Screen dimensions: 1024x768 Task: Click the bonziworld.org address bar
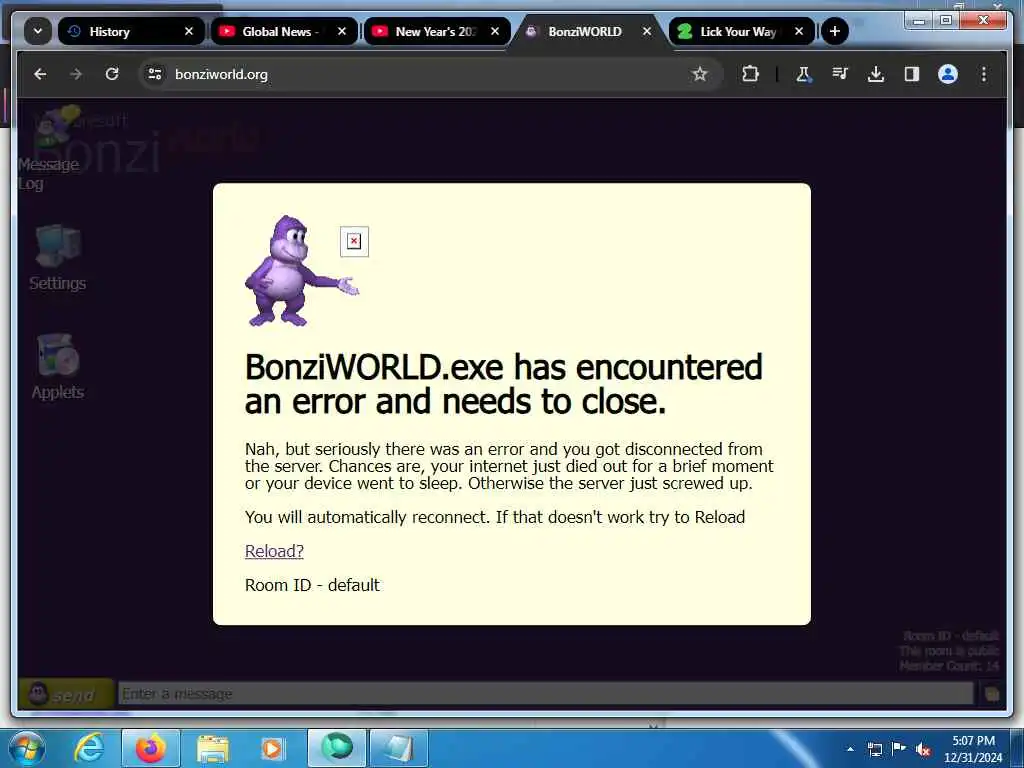coord(431,74)
